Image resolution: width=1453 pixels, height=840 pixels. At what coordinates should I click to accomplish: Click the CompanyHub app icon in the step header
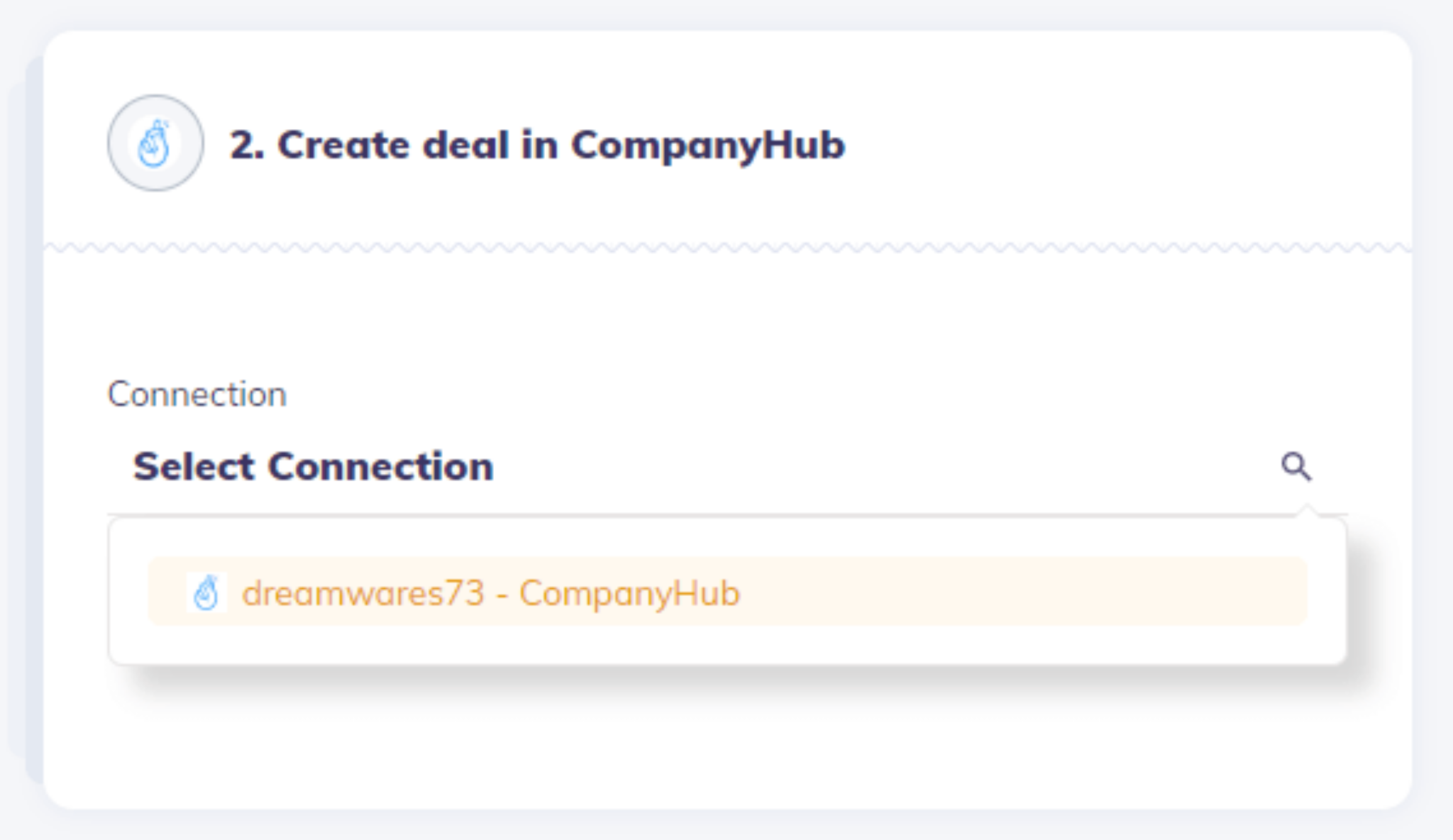tap(155, 143)
